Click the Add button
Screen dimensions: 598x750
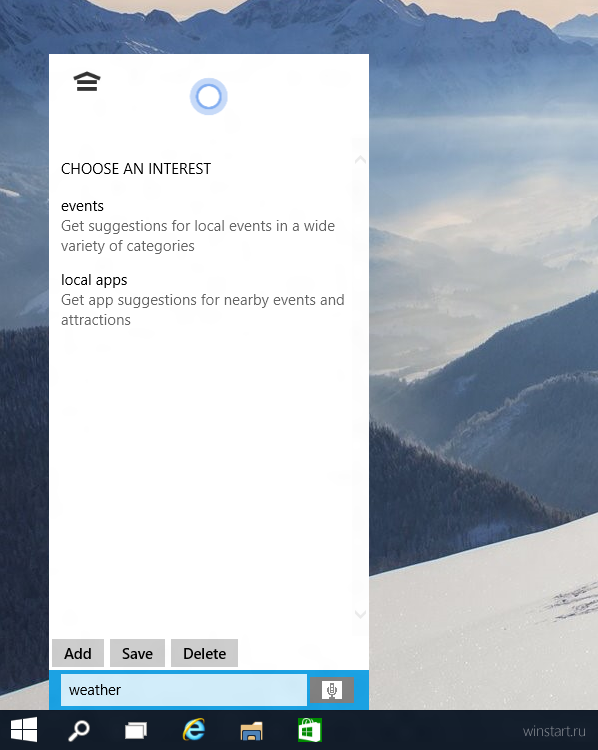78,653
